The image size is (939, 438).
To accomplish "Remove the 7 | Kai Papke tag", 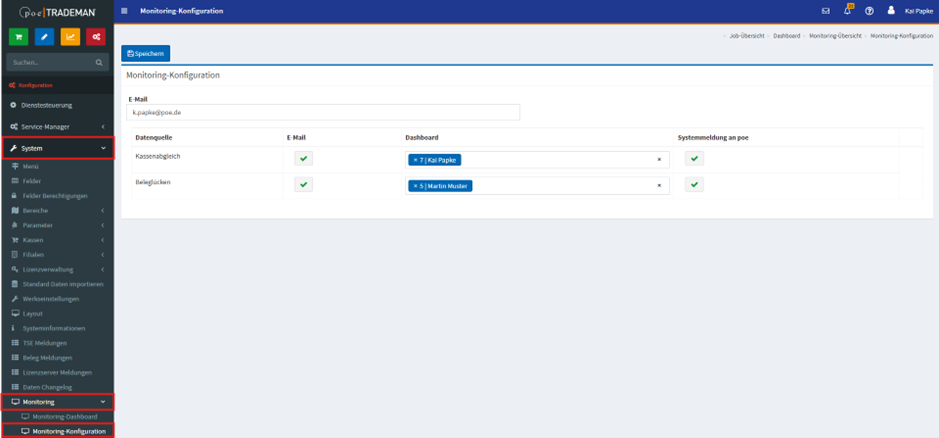I will [415, 160].
